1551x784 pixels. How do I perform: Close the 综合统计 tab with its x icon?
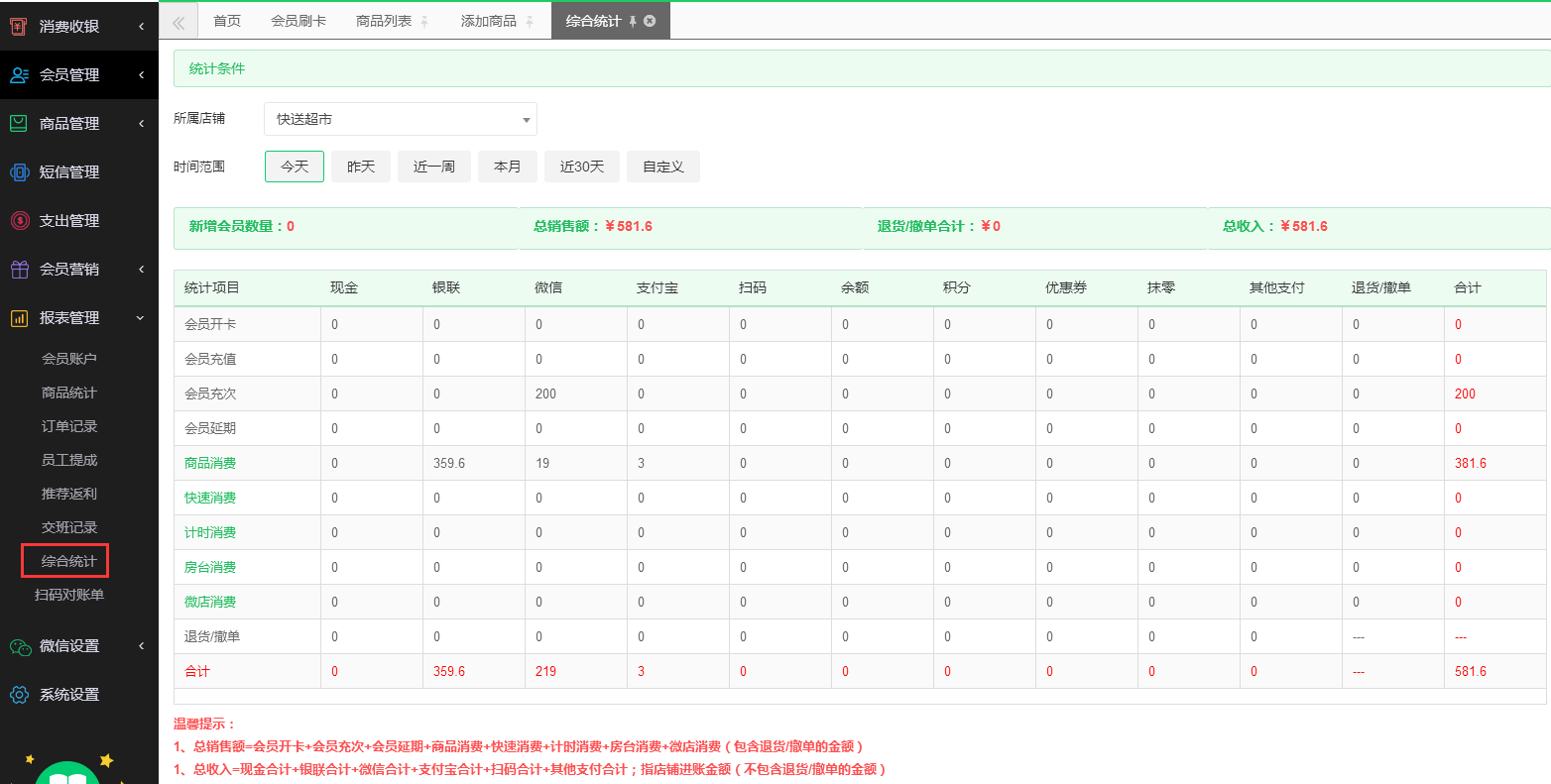(x=650, y=21)
